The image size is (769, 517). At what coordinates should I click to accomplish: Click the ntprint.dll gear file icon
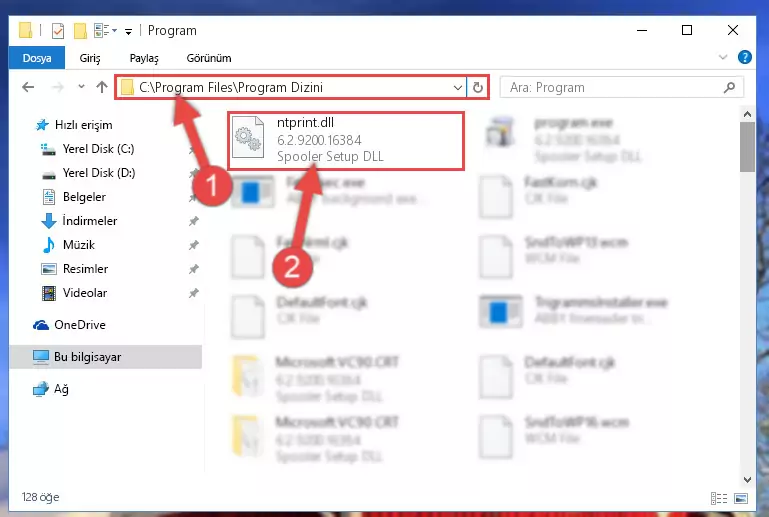point(248,138)
